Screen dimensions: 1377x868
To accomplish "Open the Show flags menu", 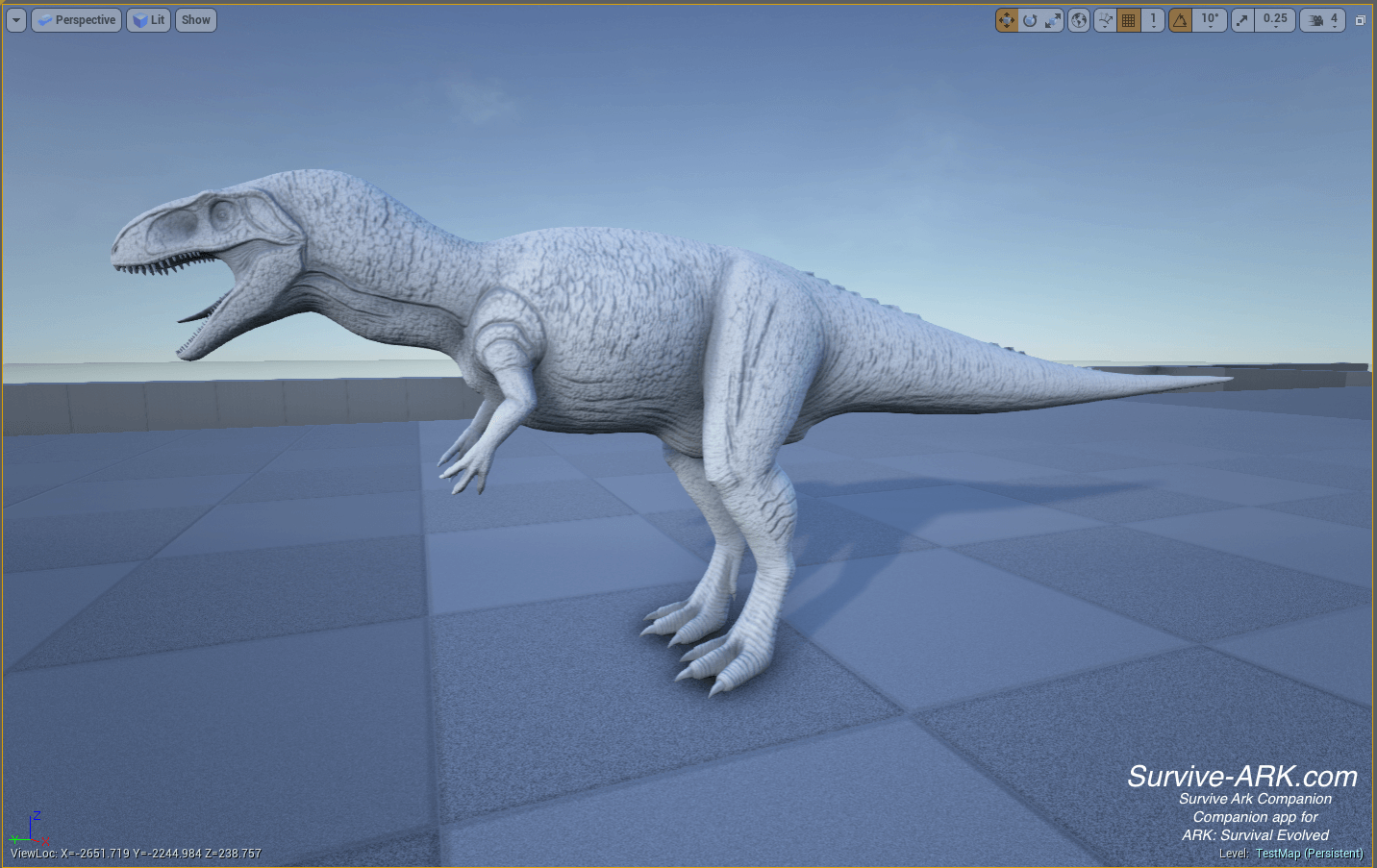I will tap(196, 20).
